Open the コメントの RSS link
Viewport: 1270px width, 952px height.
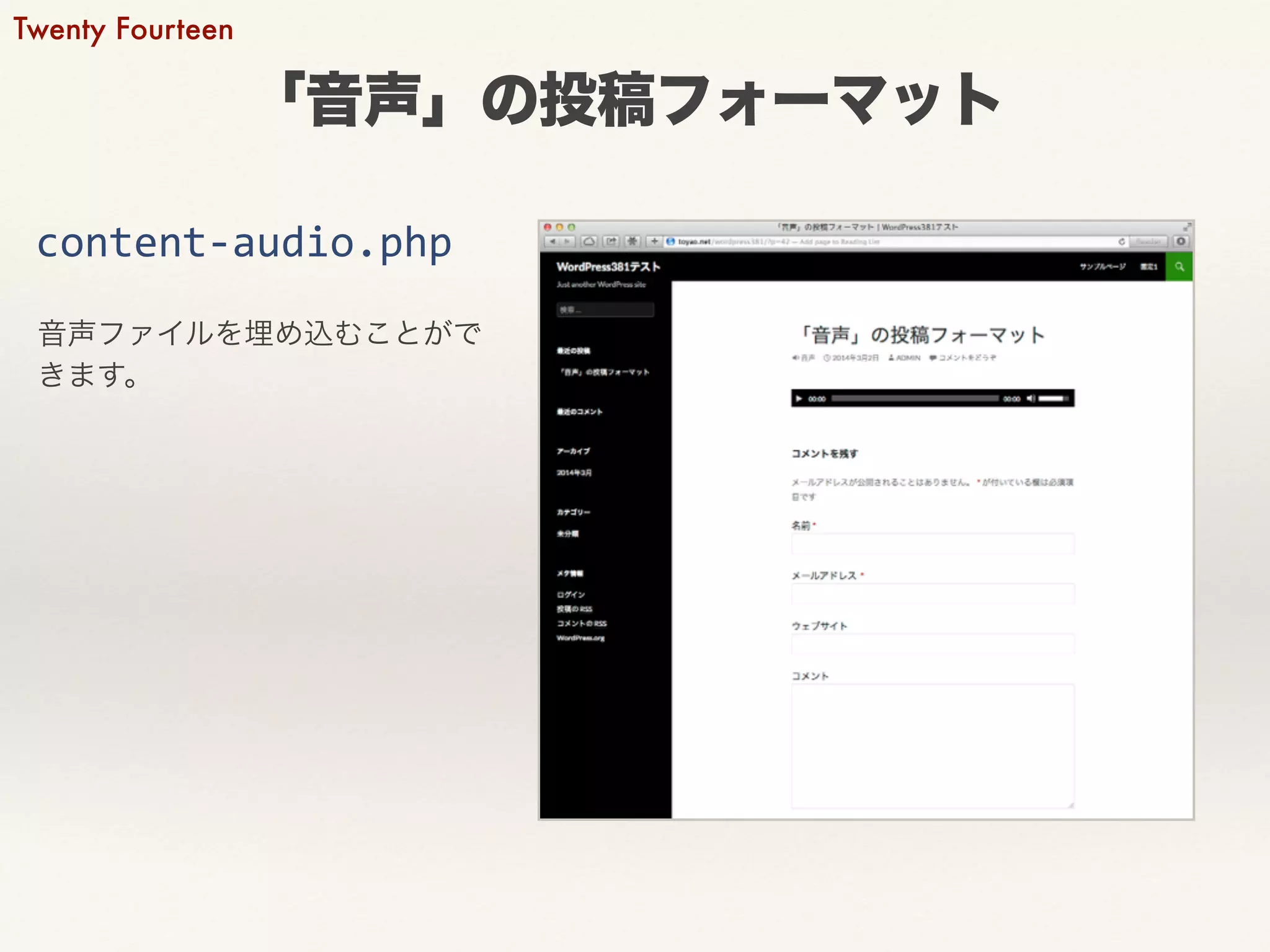582,624
